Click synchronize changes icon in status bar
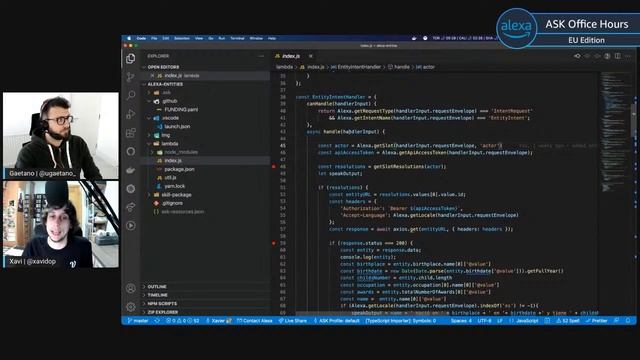Screen dimensions: 640x360 click(x=157, y=321)
